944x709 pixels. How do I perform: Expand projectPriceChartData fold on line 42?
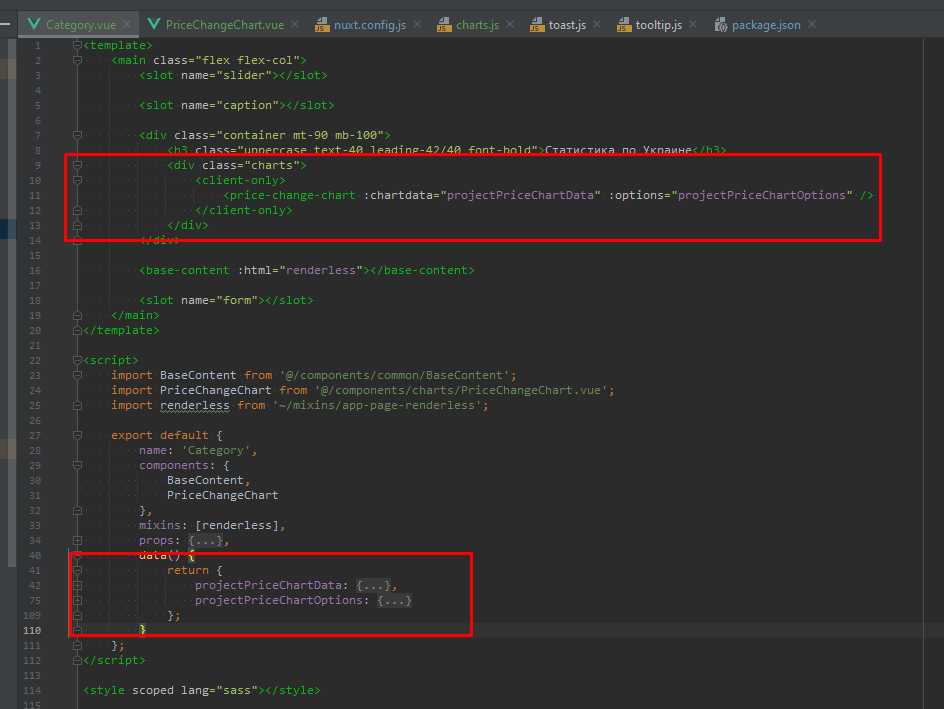(x=77, y=585)
